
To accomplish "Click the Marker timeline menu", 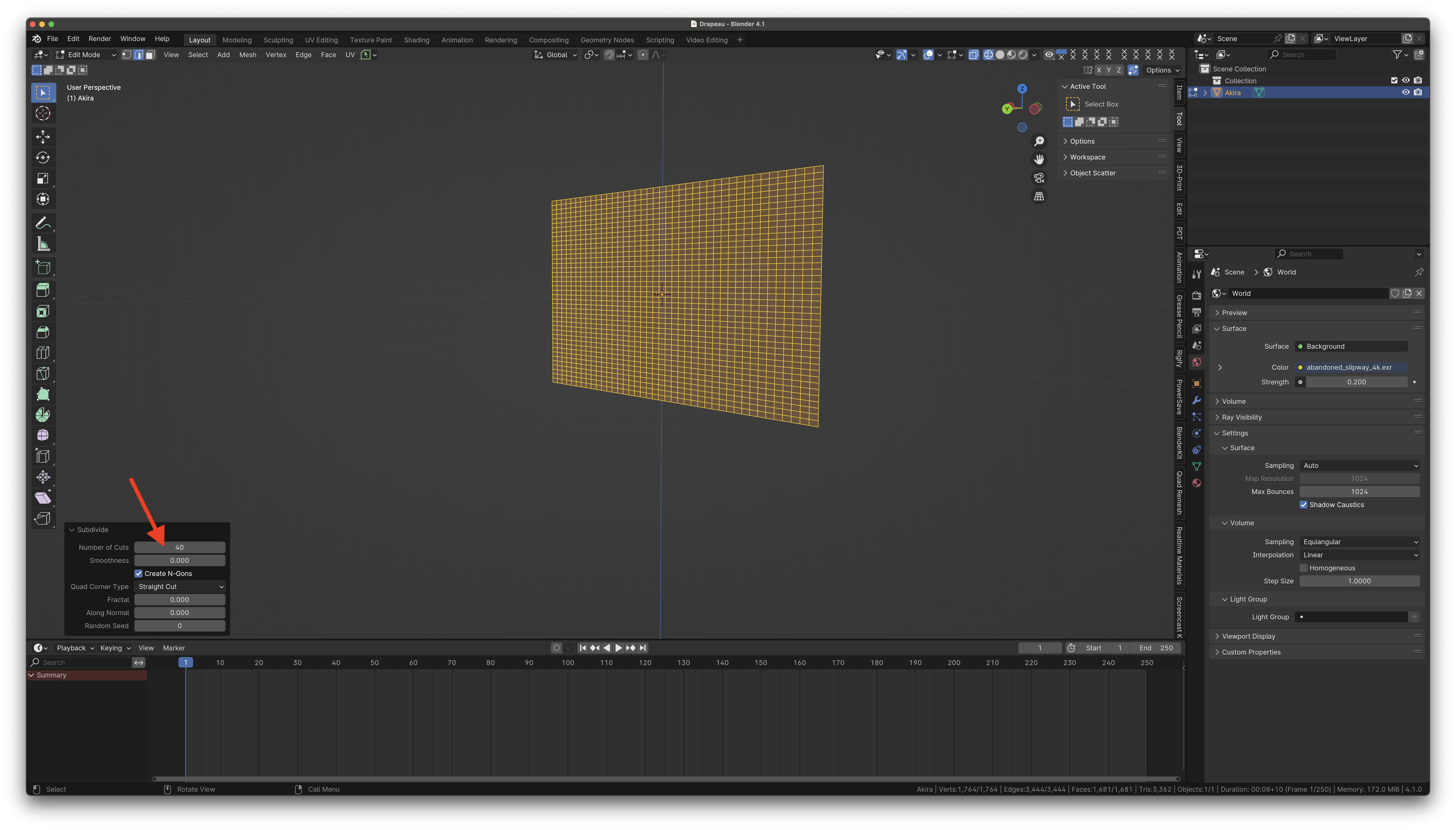I will click(174, 648).
